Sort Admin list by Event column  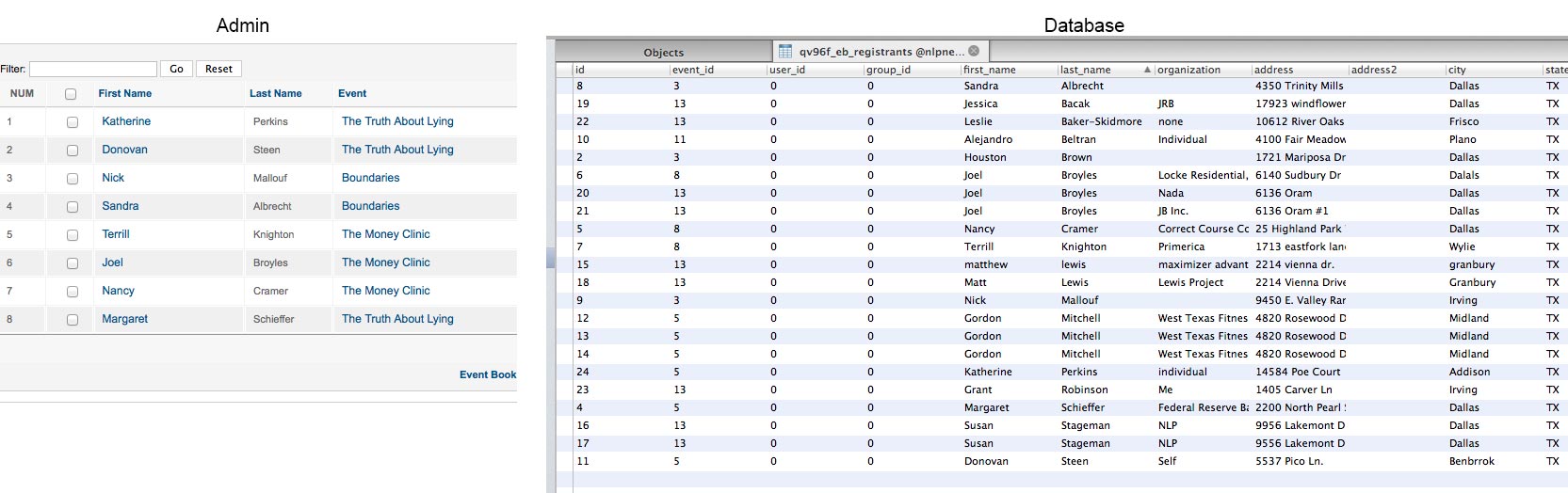(352, 93)
